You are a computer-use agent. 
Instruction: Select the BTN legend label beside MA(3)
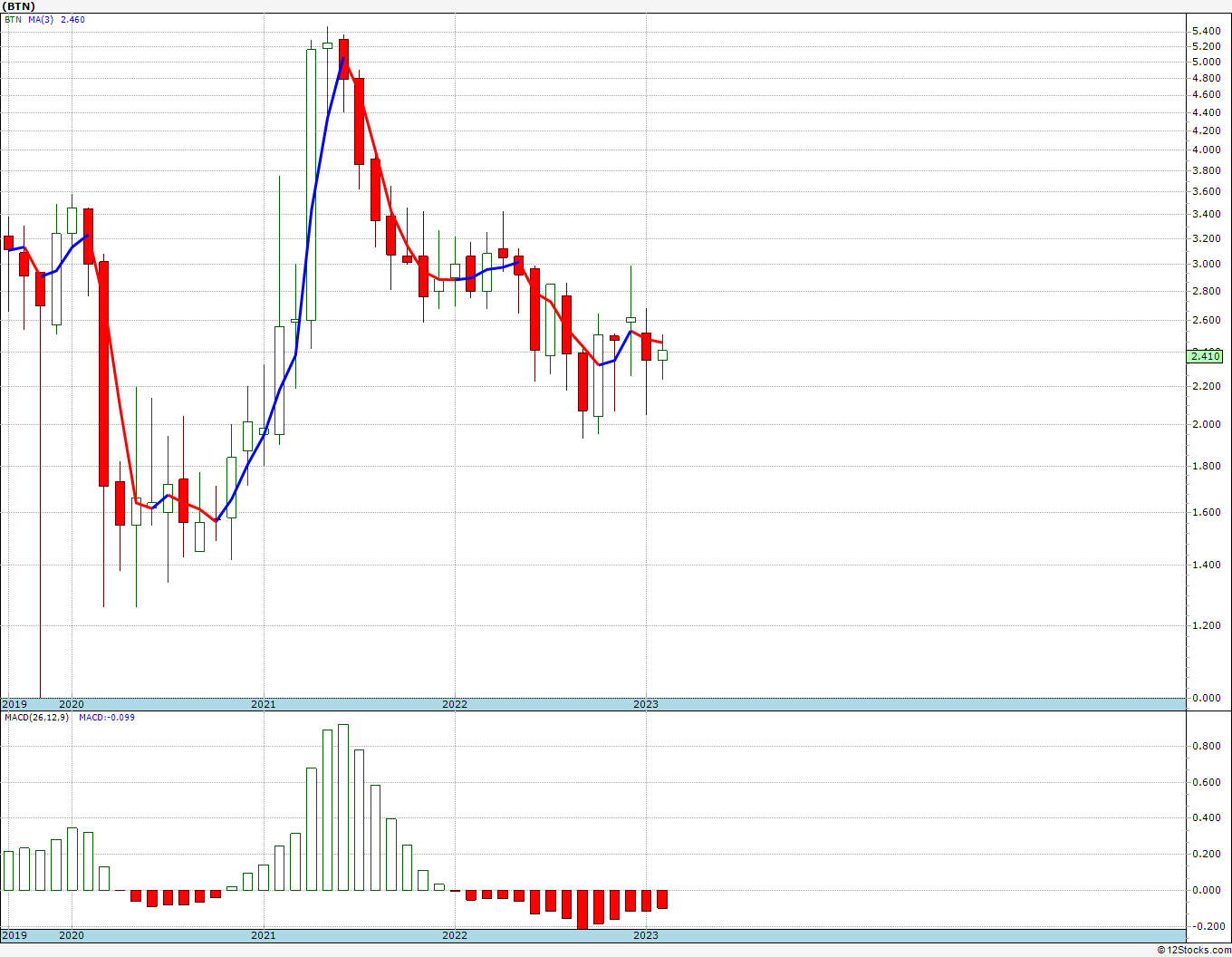pyautogui.click(x=13, y=19)
